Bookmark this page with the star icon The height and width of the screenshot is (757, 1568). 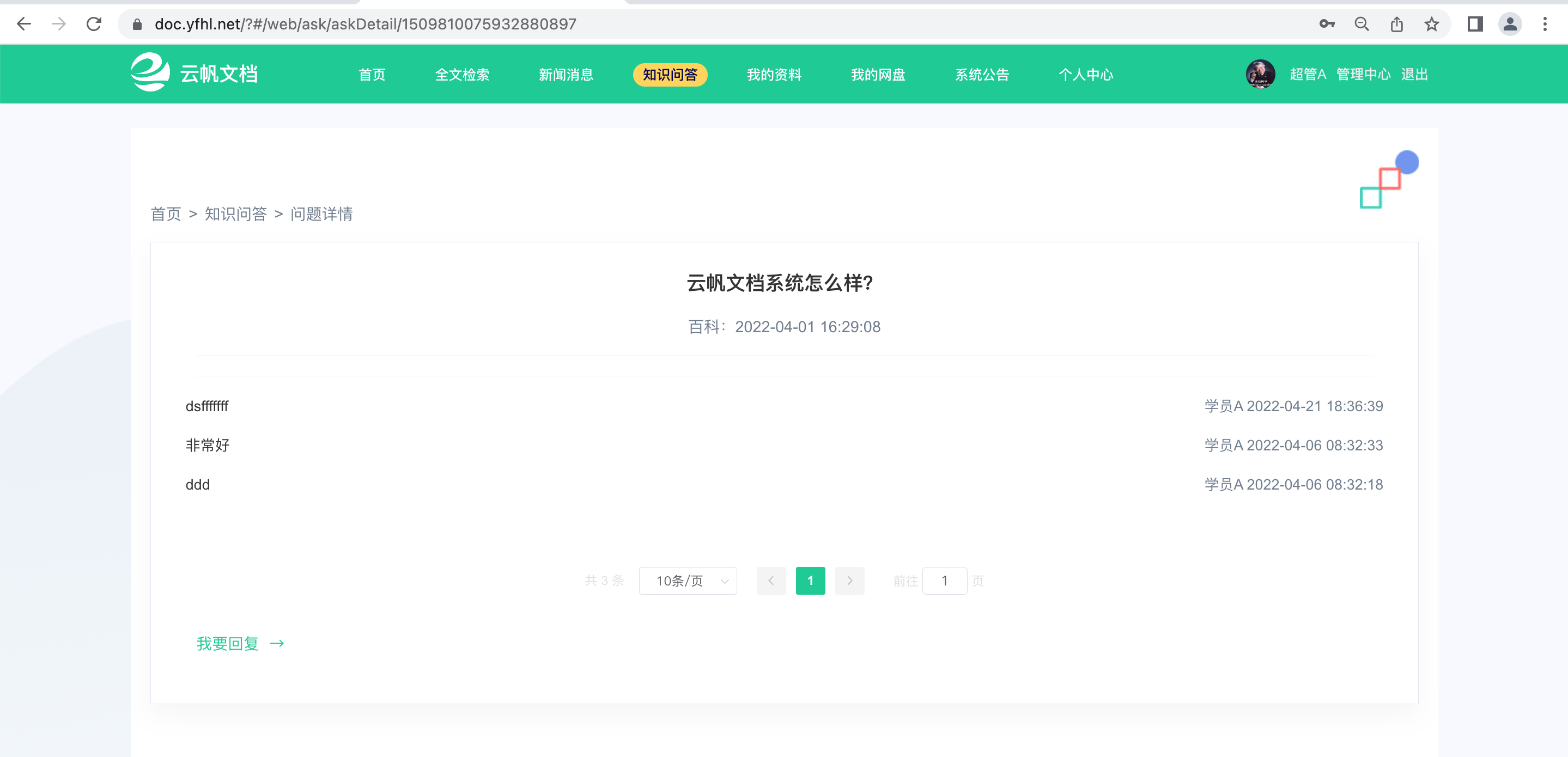(x=1432, y=24)
